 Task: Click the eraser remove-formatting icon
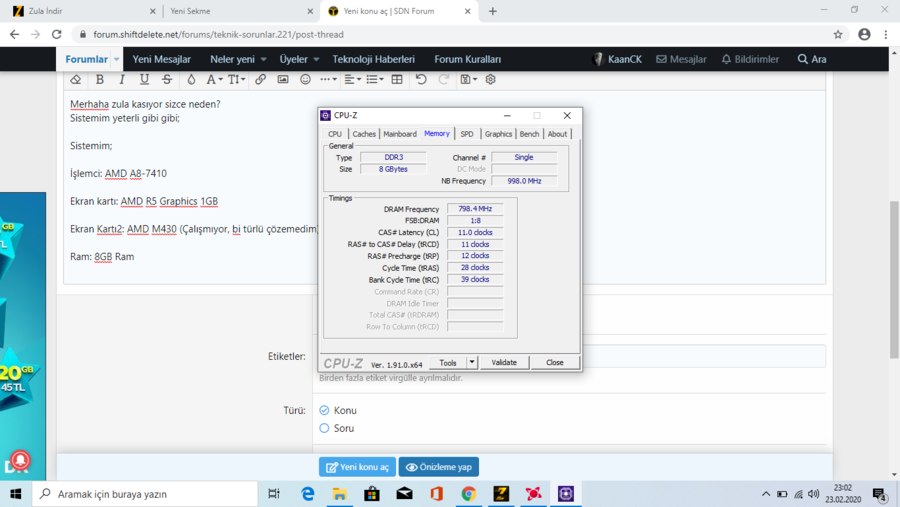pos(75,80)
